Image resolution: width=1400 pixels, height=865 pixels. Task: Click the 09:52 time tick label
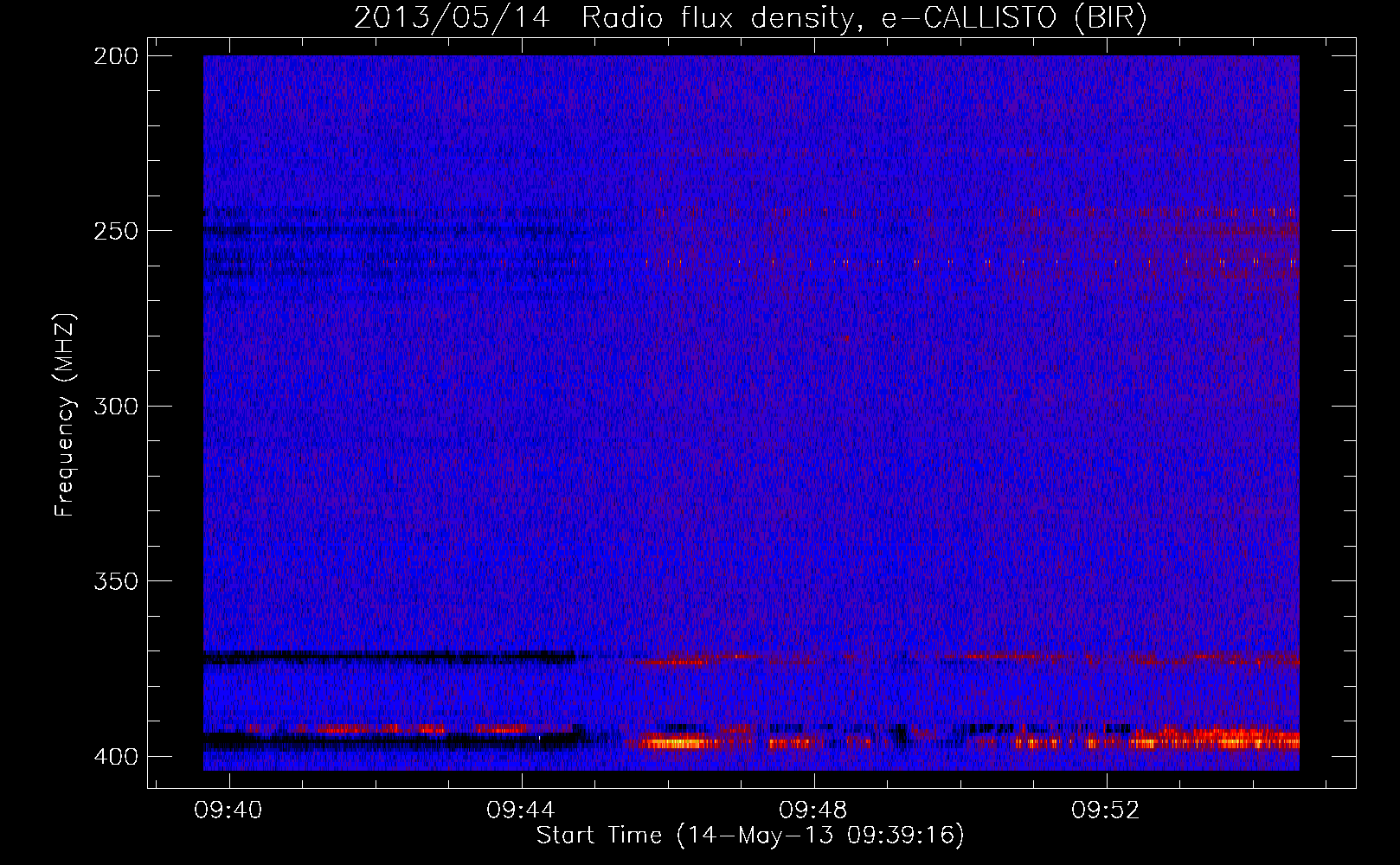1106,811
